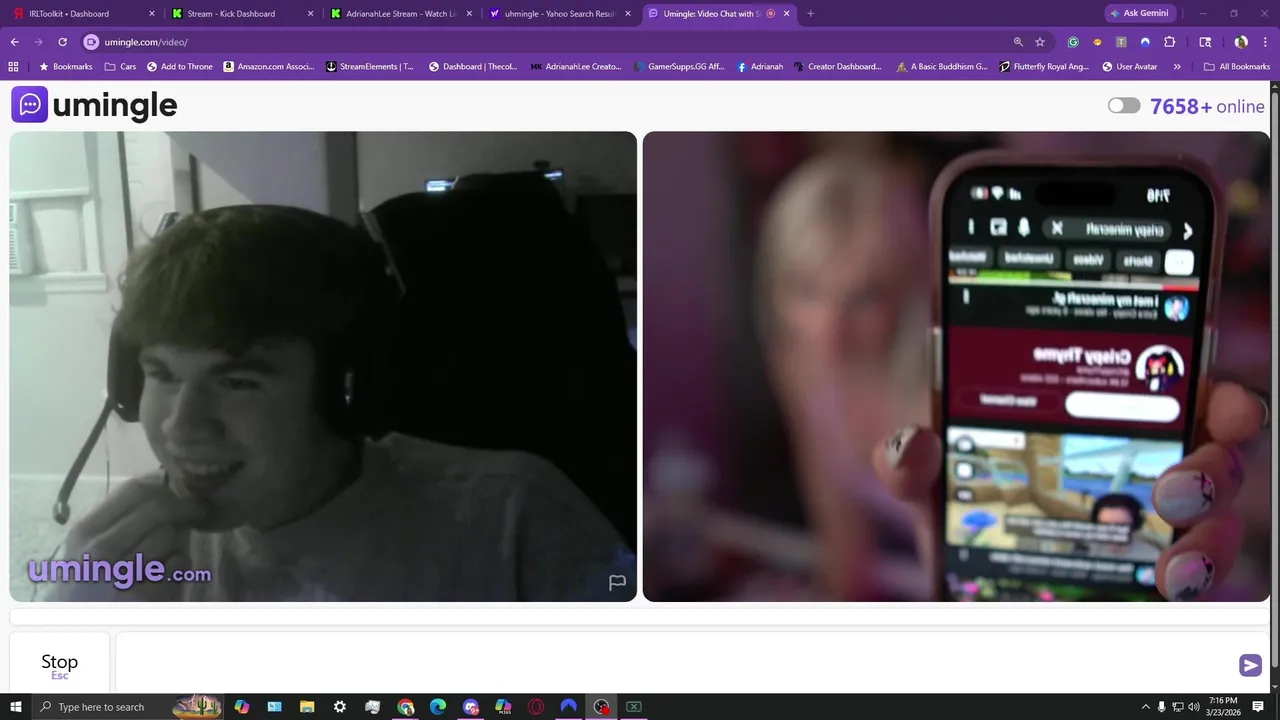Viewport: 1280px width, 720px height.
Task: Click the purple send message arrow
Action: pyautogui.click(x=1250, y=665)
